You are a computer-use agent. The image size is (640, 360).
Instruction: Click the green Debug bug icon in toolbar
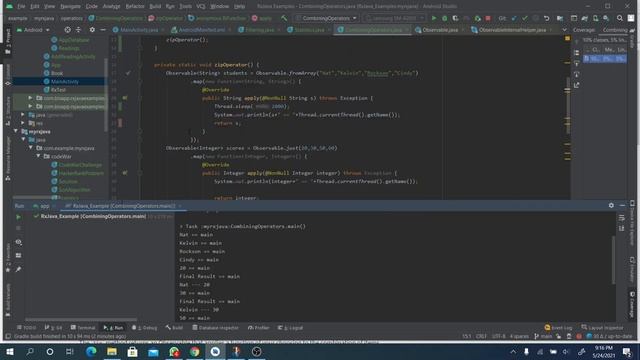[444, 18]
